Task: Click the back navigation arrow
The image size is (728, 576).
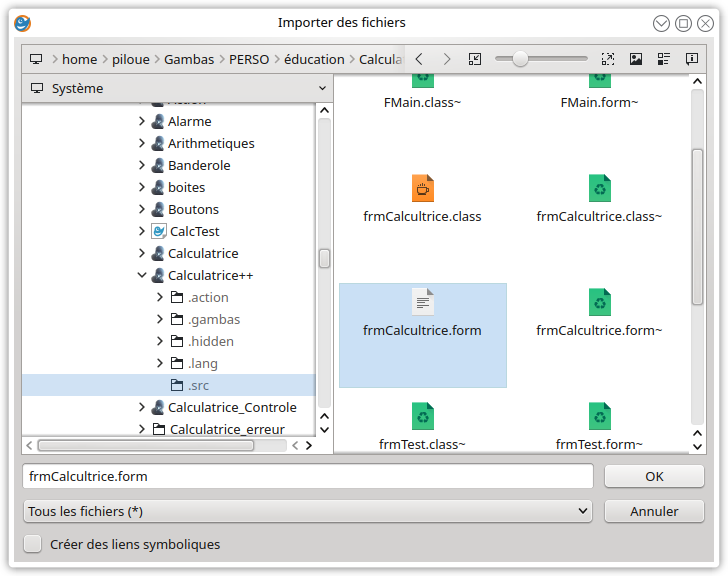Action: pyautogui.click(x=419, y=59)
